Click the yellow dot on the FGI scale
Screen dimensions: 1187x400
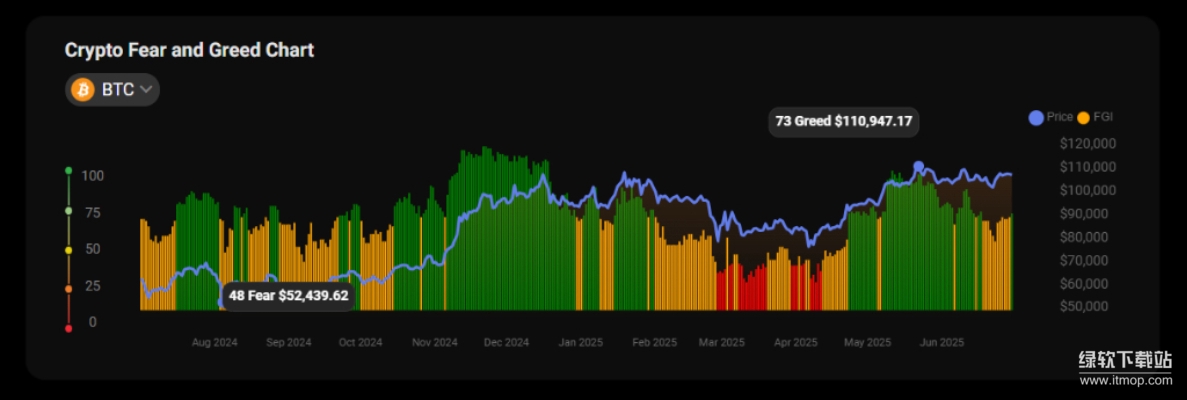click(68, 249)
